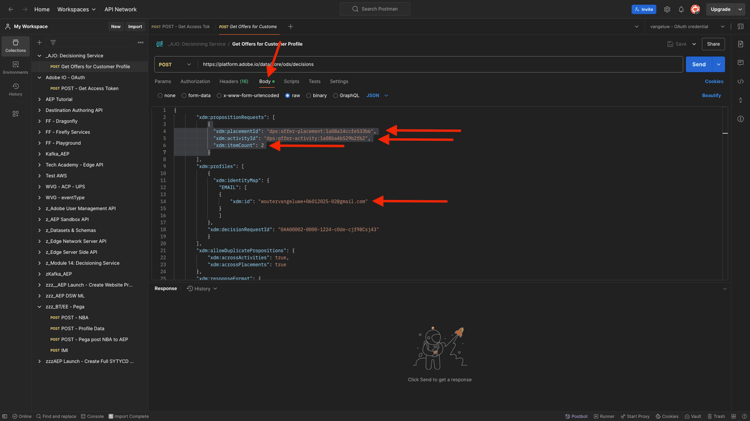The height and width of the screenshot is (421, 750).
Task: Open the environment quick look icon
Action: tap(740, 27)
